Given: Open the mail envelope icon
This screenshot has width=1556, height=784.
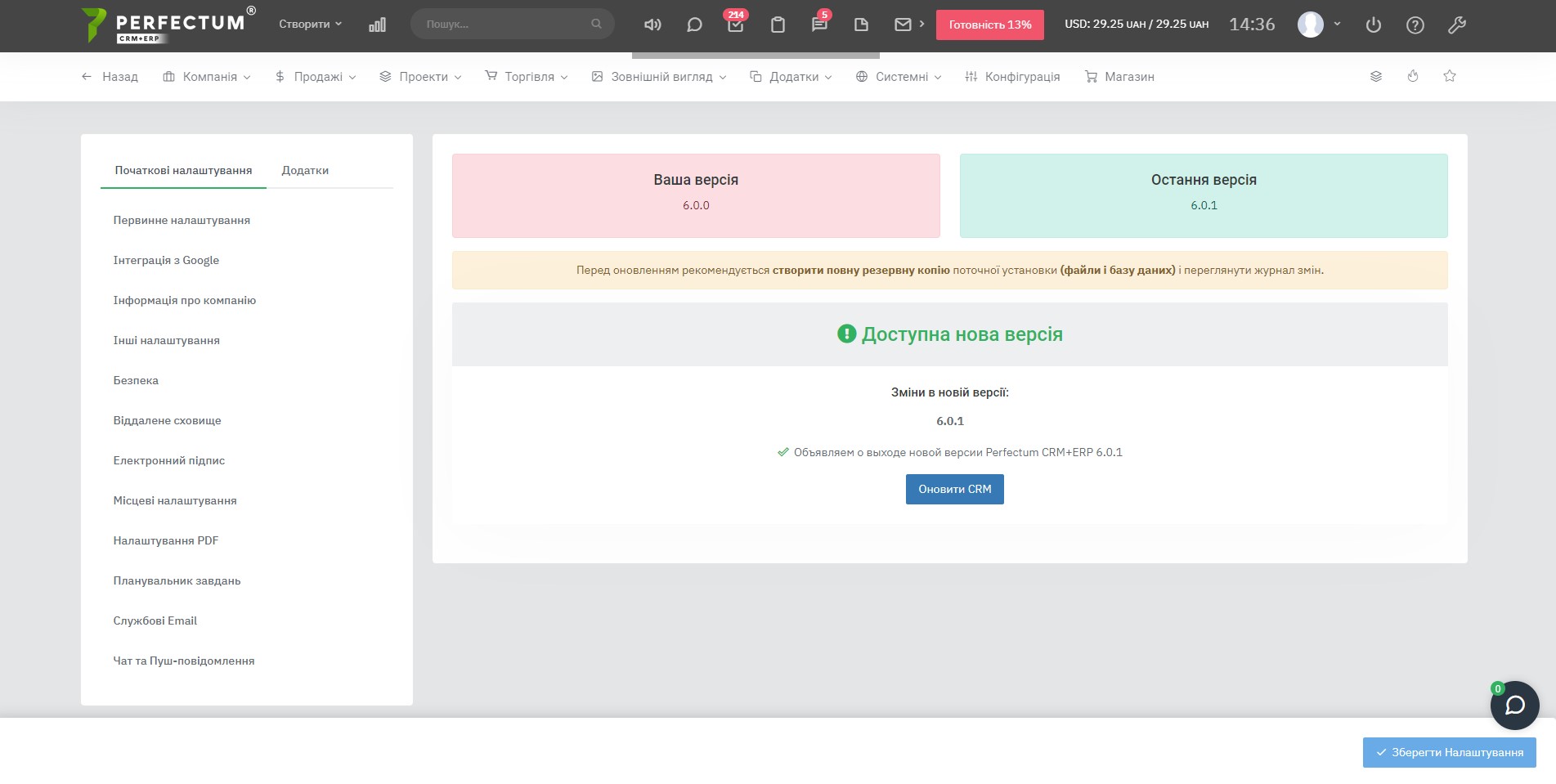Looking at the screenshot, I should 903,25.
